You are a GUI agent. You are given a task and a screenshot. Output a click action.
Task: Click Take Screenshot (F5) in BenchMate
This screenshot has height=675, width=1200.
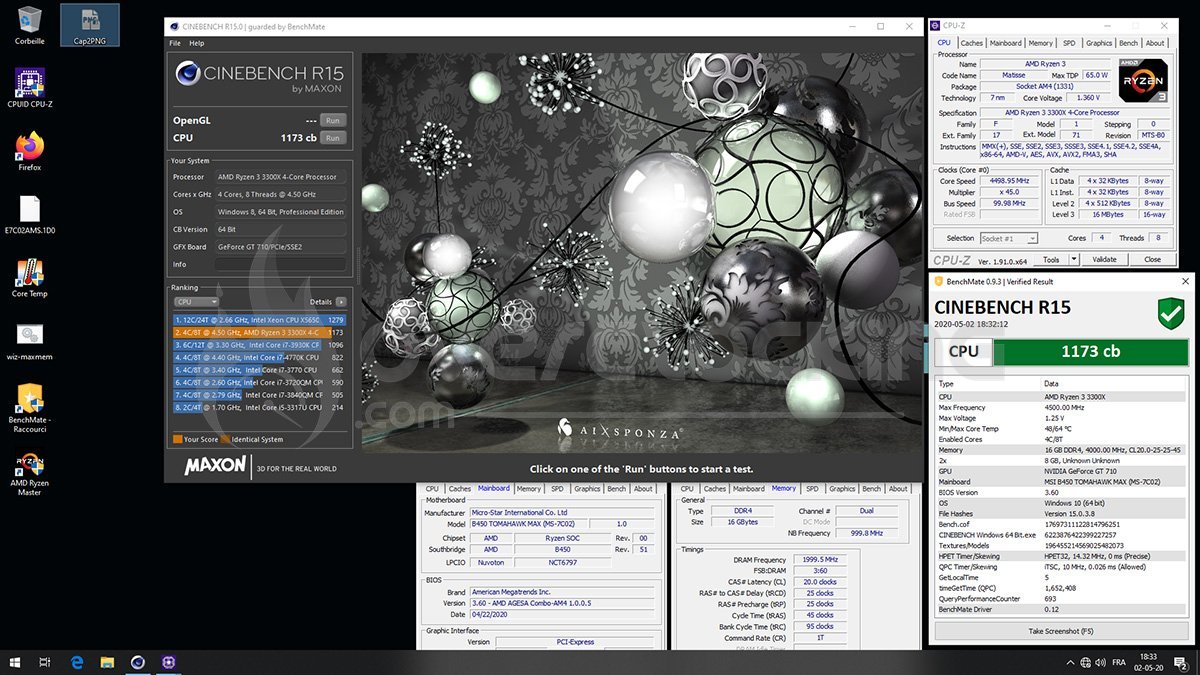(x=1062, y=631)
